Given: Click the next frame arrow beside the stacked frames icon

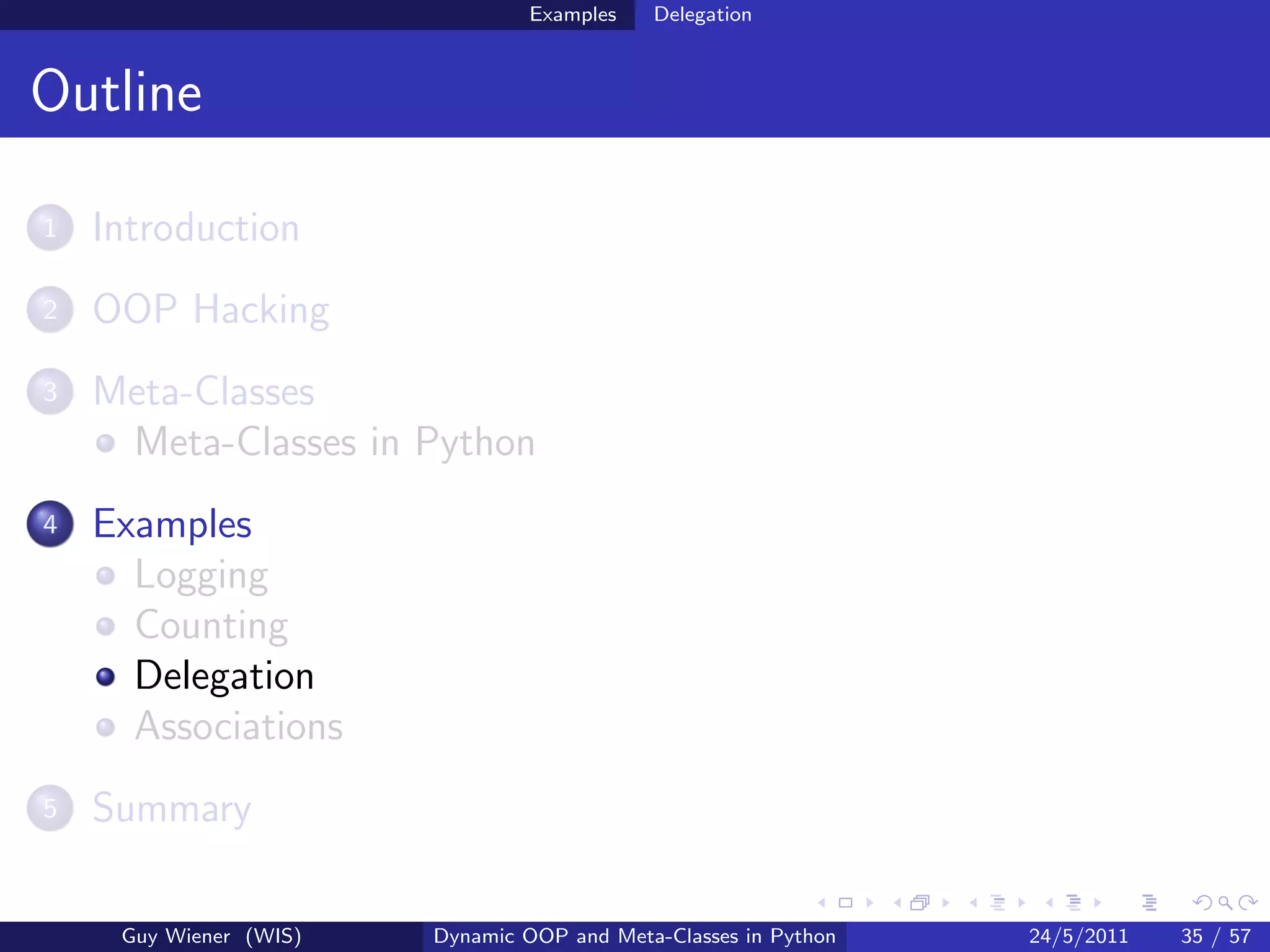Looking at the screenshot, I should [x=946, y=903].
